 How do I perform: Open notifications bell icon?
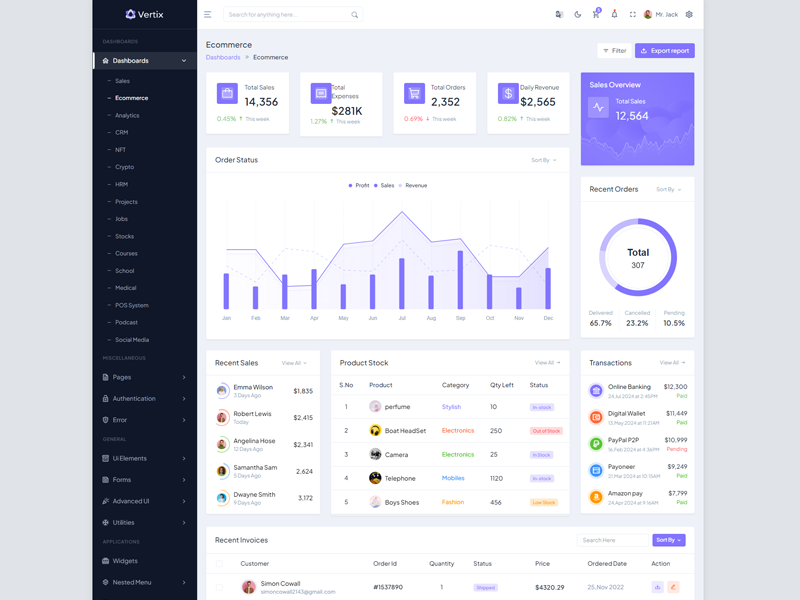(x=614, y=15)
